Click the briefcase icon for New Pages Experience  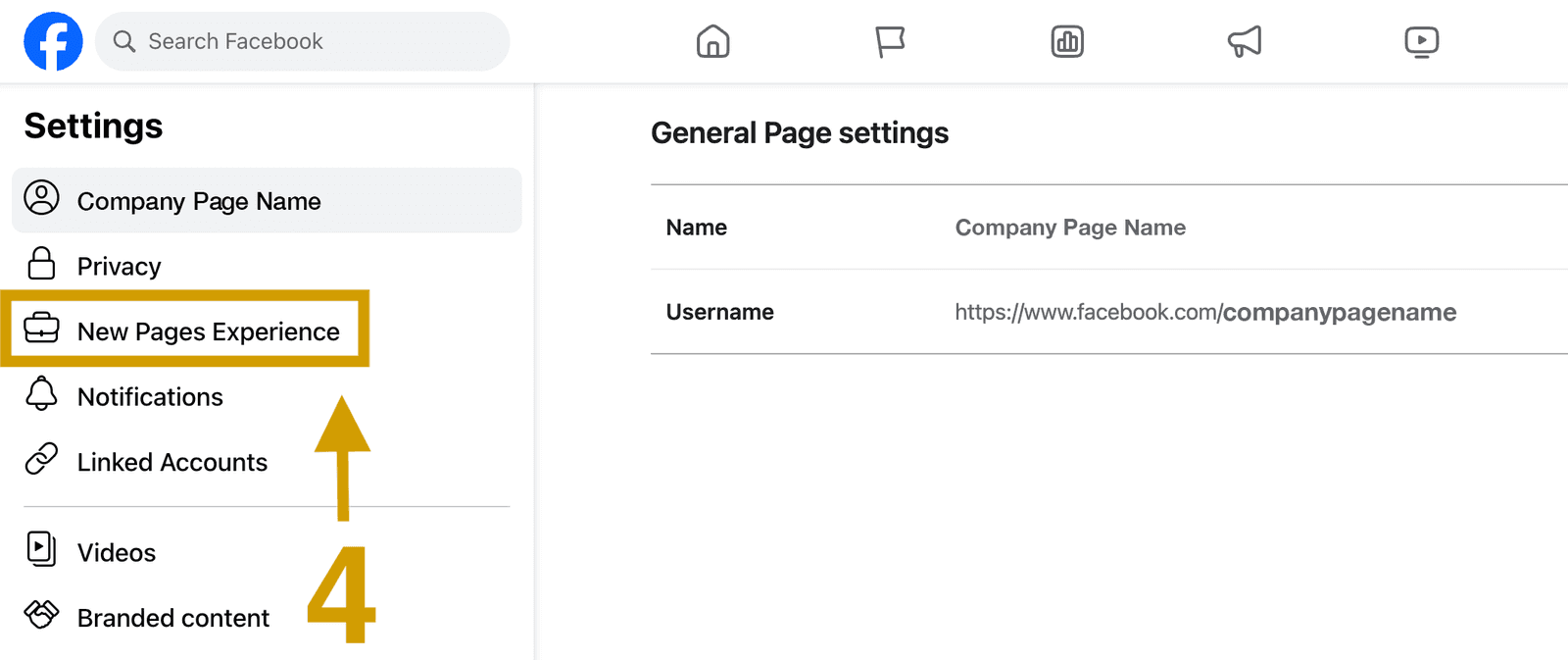tap(41, 329)
